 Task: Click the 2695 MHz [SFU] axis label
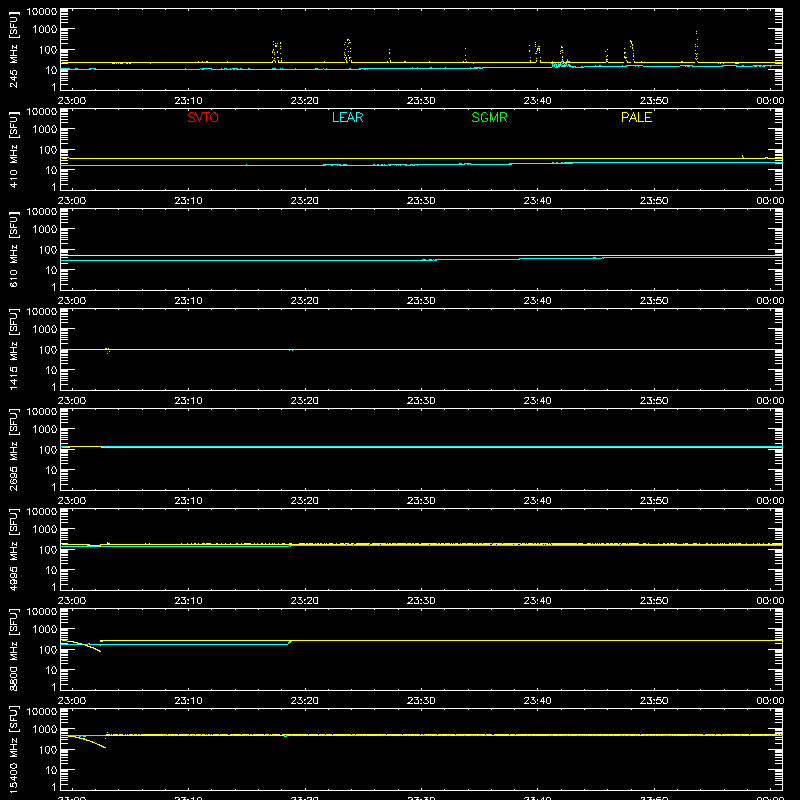(14, 449)
